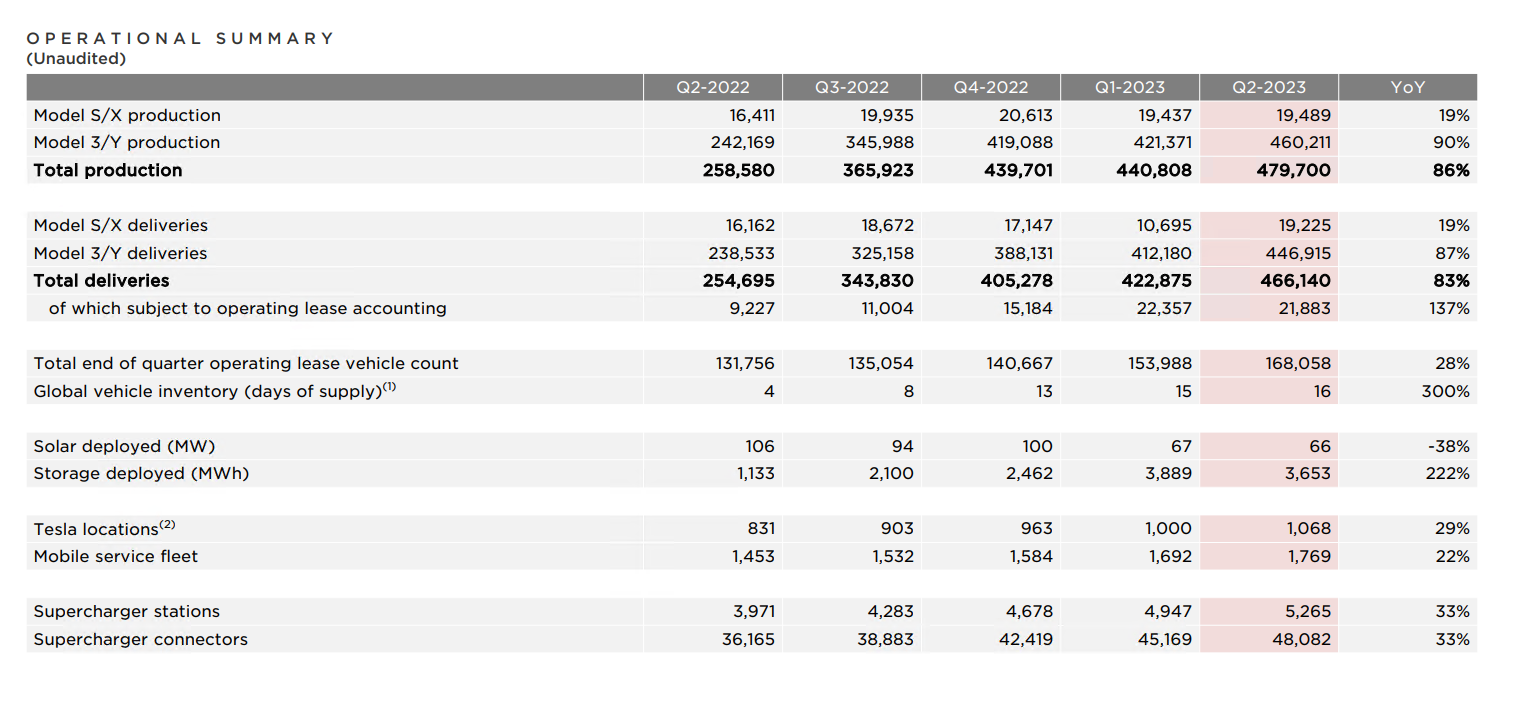
Task: Select Supercharger connectors value 42,419
Action: coord(1025,639)
